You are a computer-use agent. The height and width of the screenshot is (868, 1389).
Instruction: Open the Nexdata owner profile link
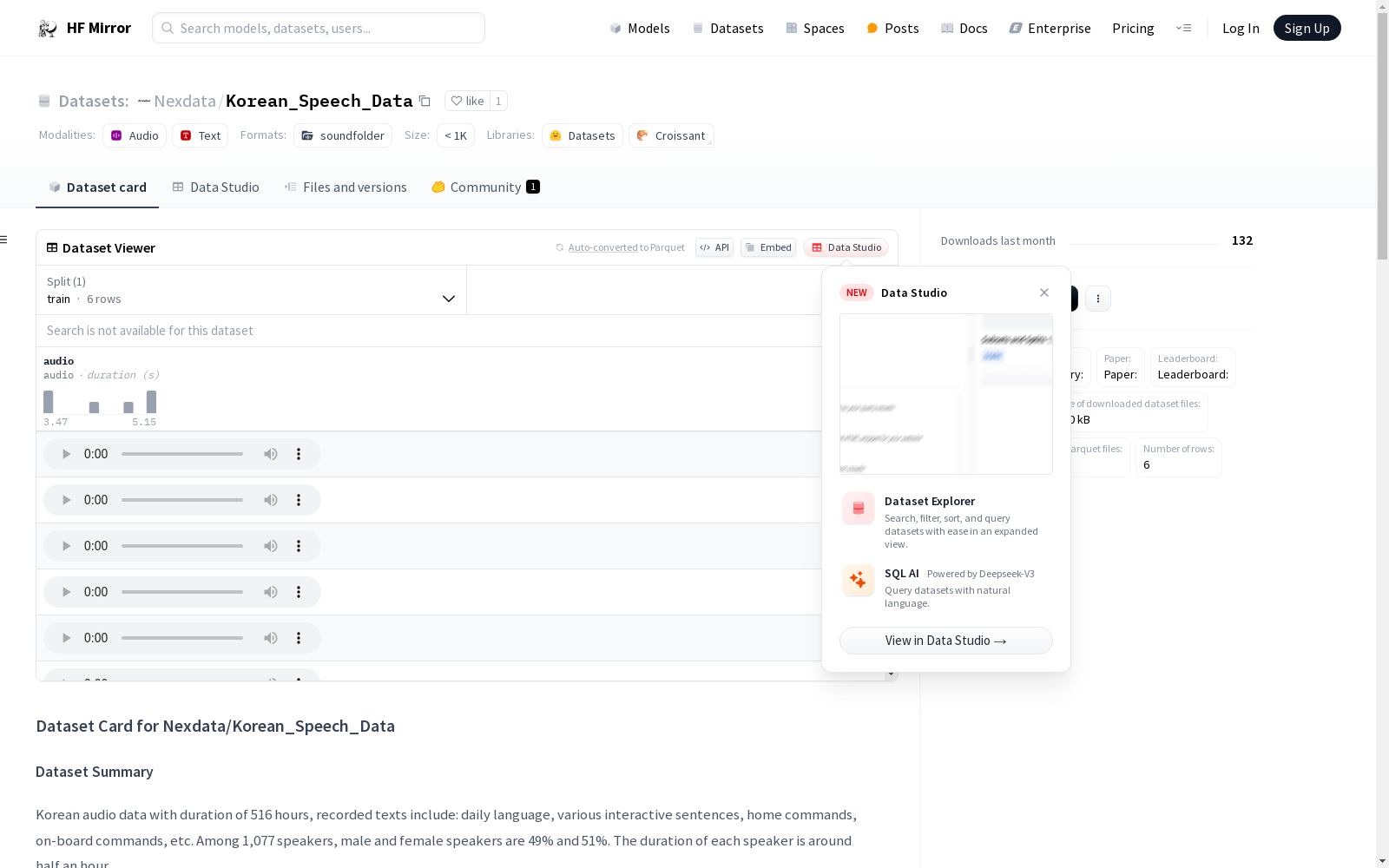click(184, 101)
